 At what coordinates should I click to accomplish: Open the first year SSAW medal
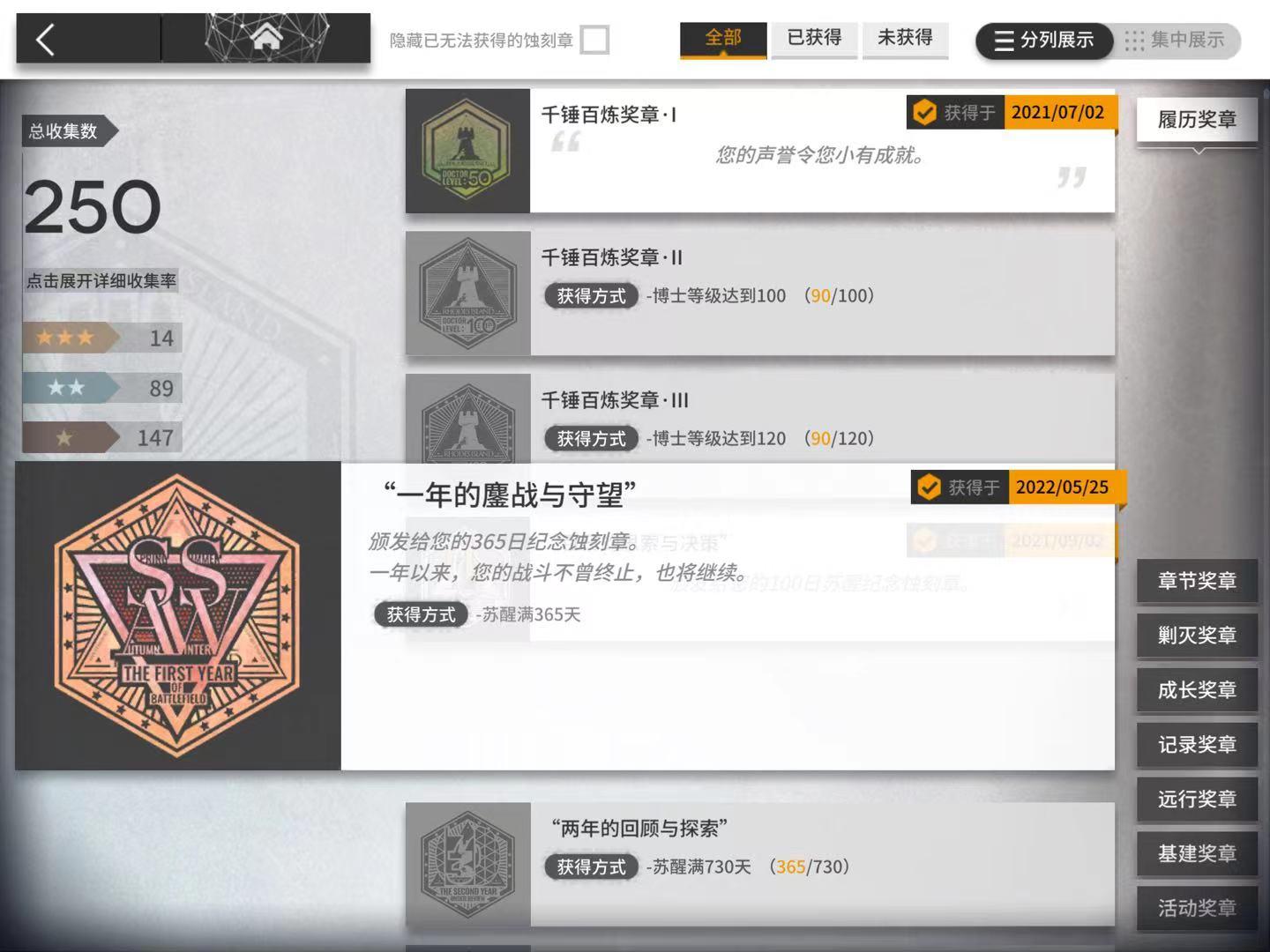tap(177, 615)
